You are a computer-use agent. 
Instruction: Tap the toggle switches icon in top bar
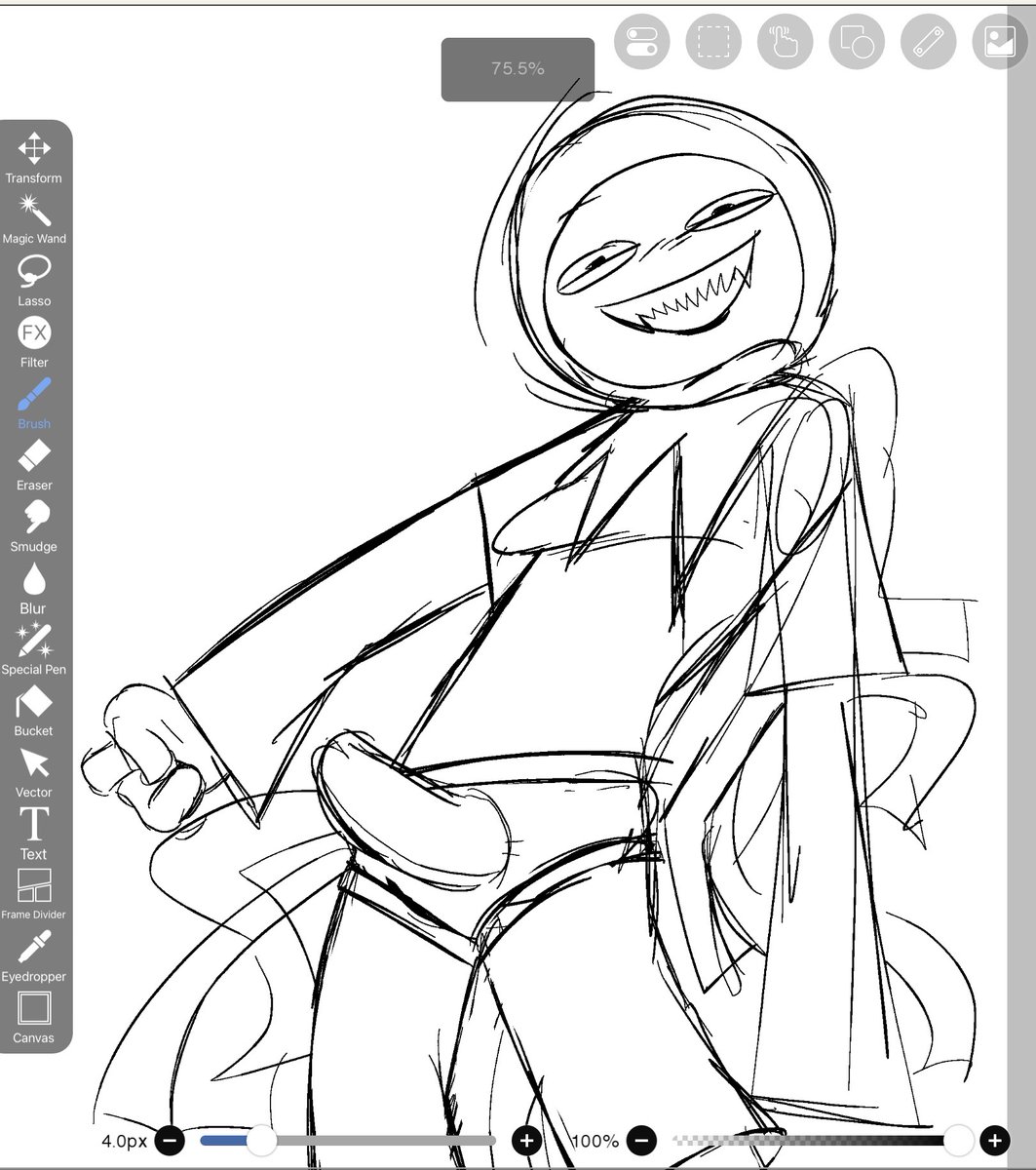coord(642,42)
